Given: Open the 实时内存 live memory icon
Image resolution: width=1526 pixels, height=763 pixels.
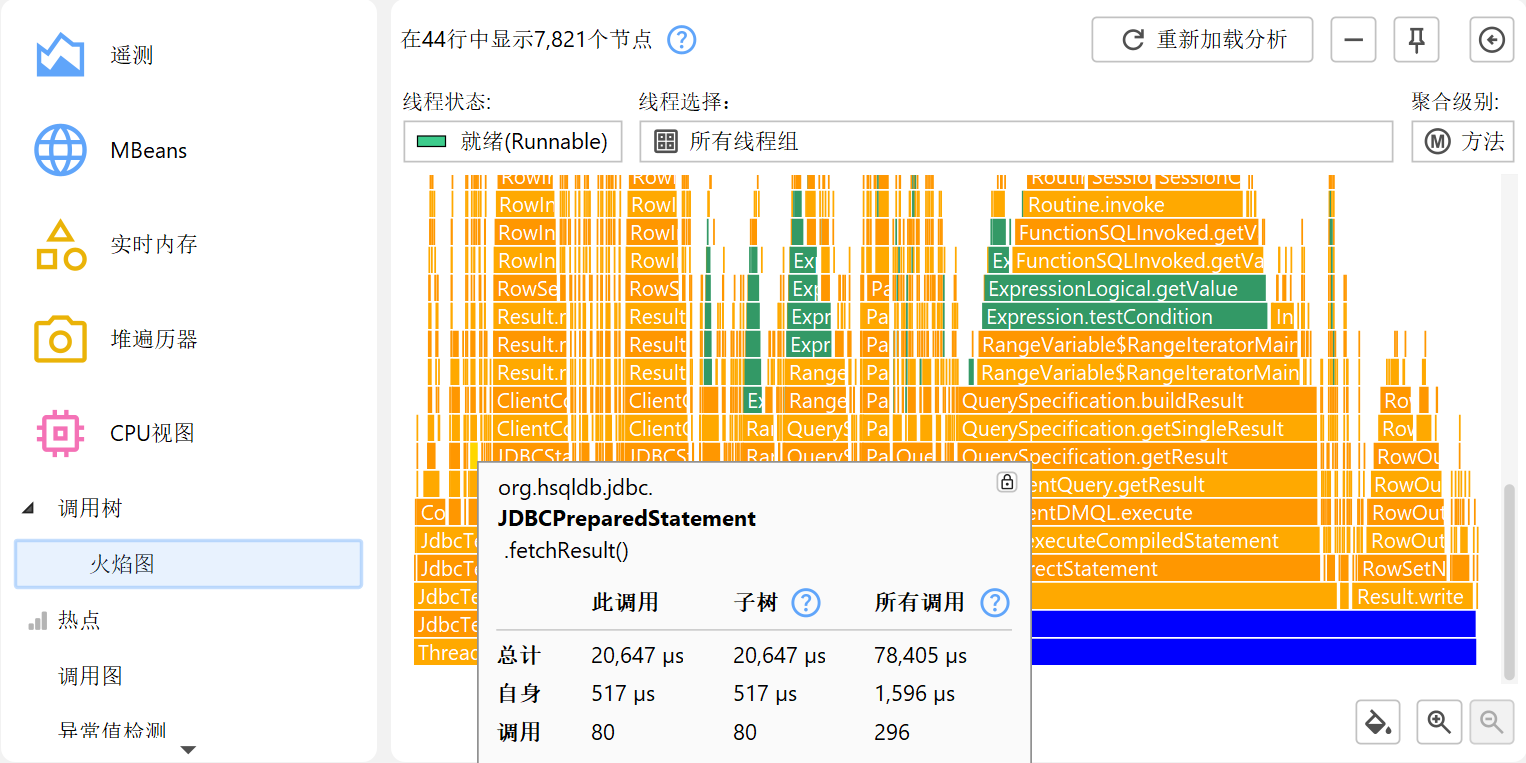Looking at the screenshot, I should (x=60, y=245).
